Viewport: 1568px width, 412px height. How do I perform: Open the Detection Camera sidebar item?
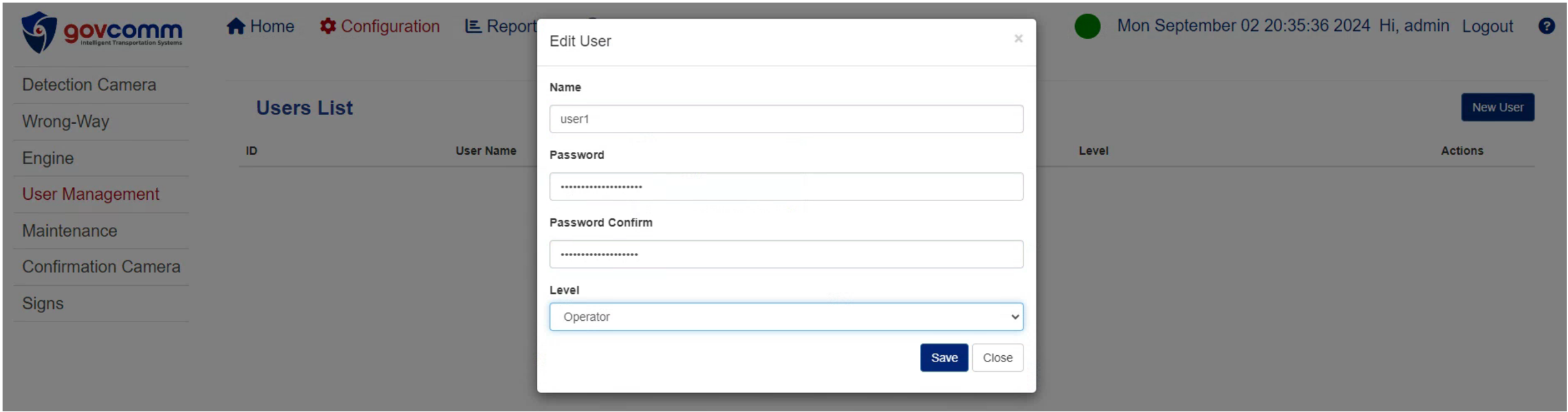(x=89, y=85)
